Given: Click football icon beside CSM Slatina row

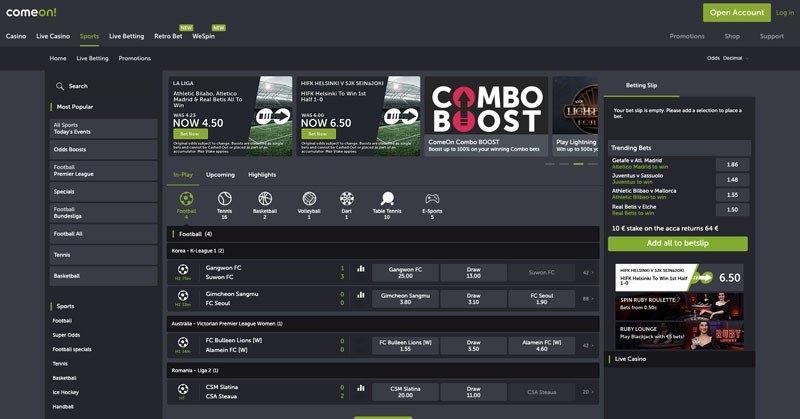Looking at the screenshot, I should coord(183,389).
